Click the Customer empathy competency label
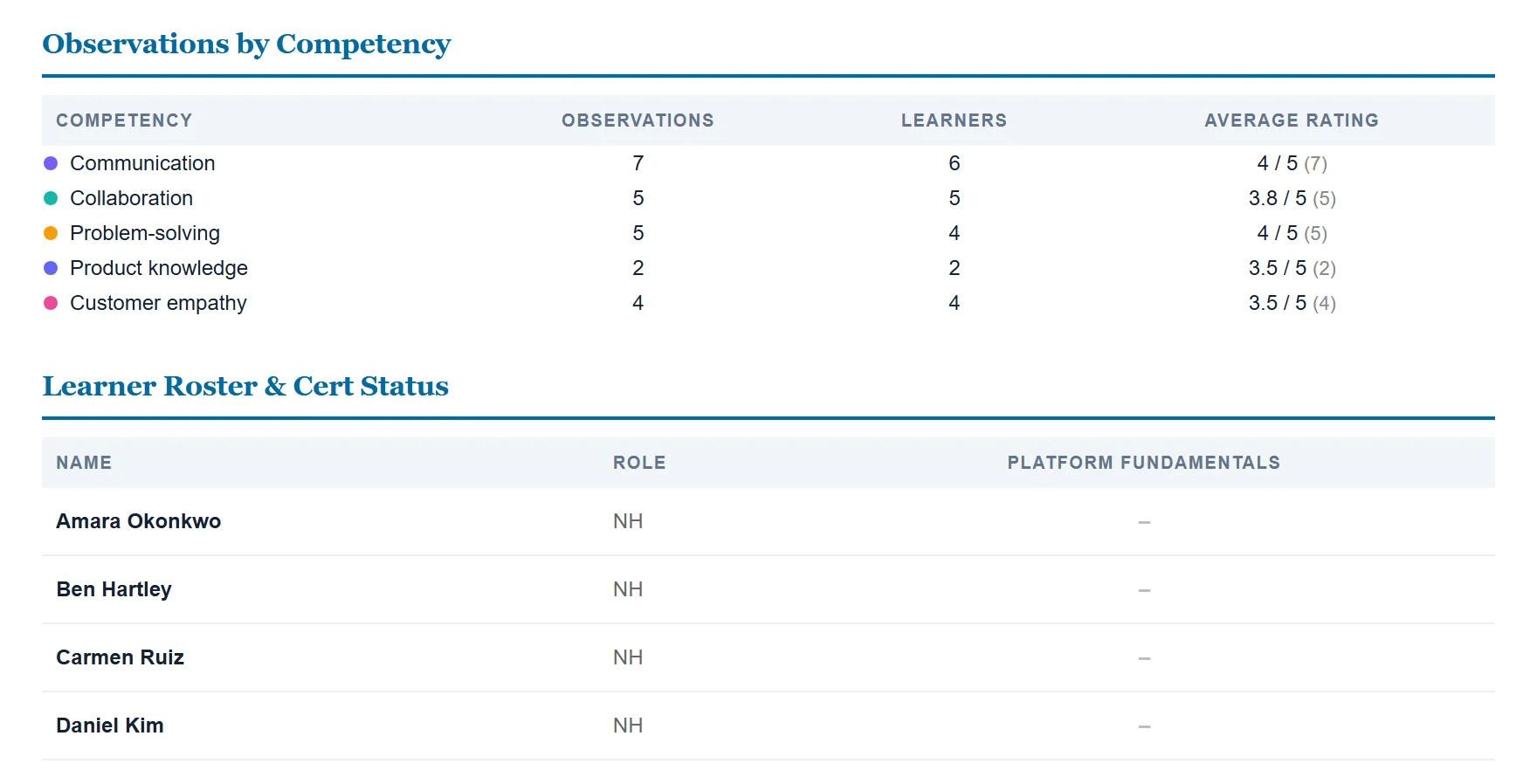The width and height of the screenshot is (1537, 784). 158,303
